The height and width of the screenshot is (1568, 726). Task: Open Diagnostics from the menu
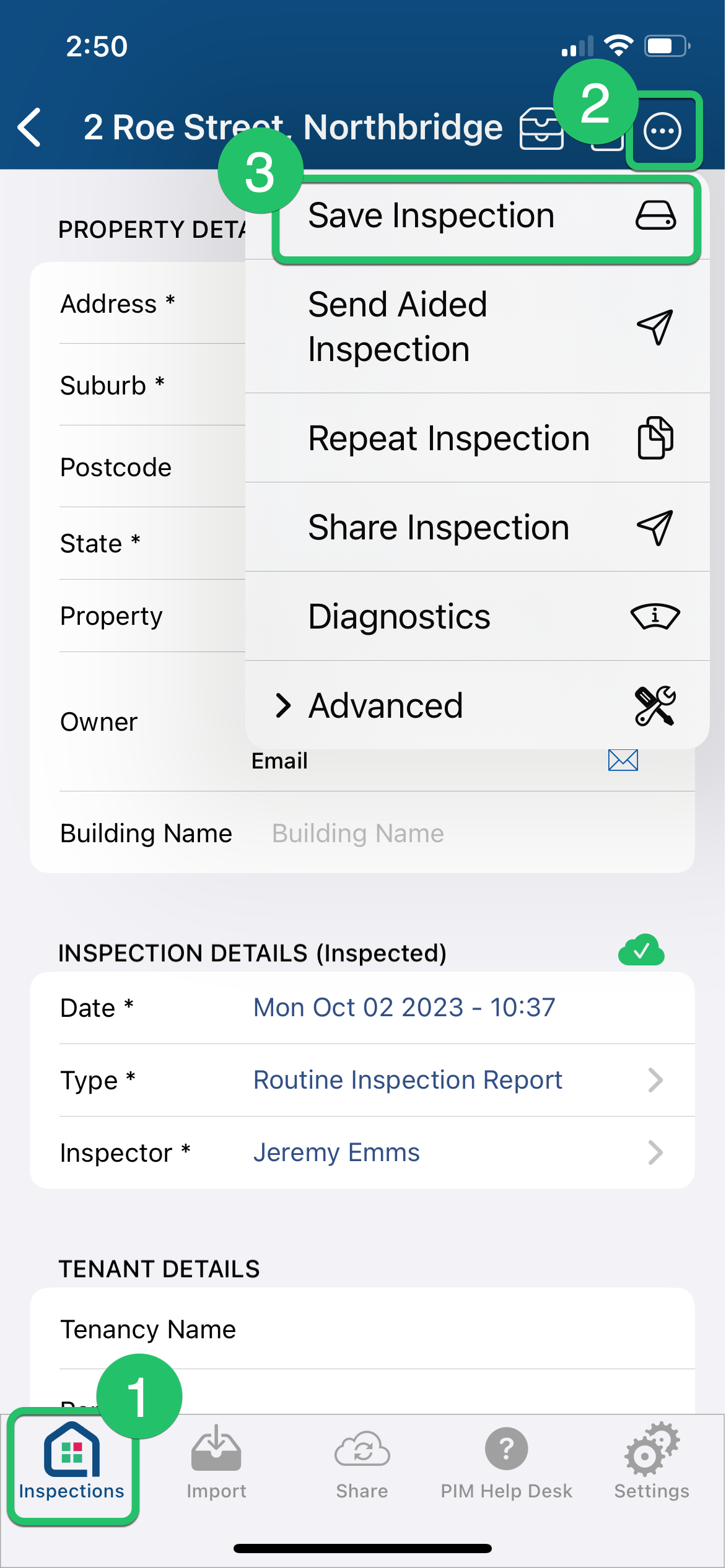click(x=477, y=616)
